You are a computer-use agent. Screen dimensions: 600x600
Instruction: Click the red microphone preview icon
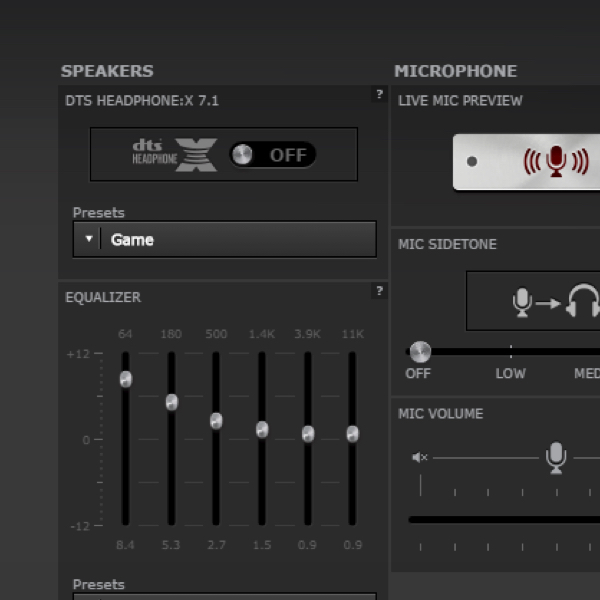[556, 161]
